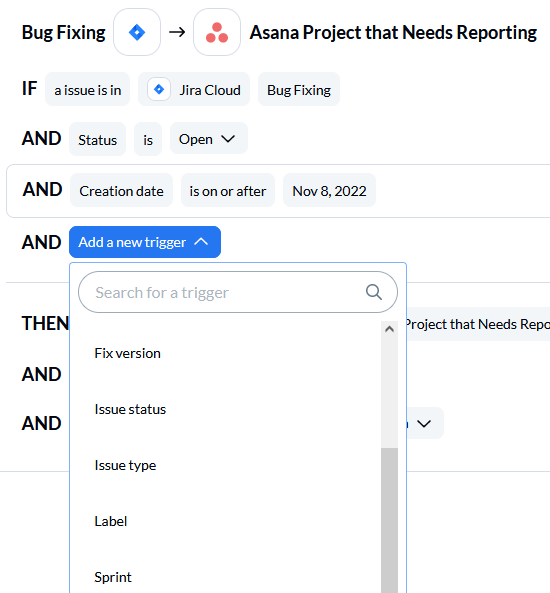Choose Label from trigger list

click(x=110, y=521)
